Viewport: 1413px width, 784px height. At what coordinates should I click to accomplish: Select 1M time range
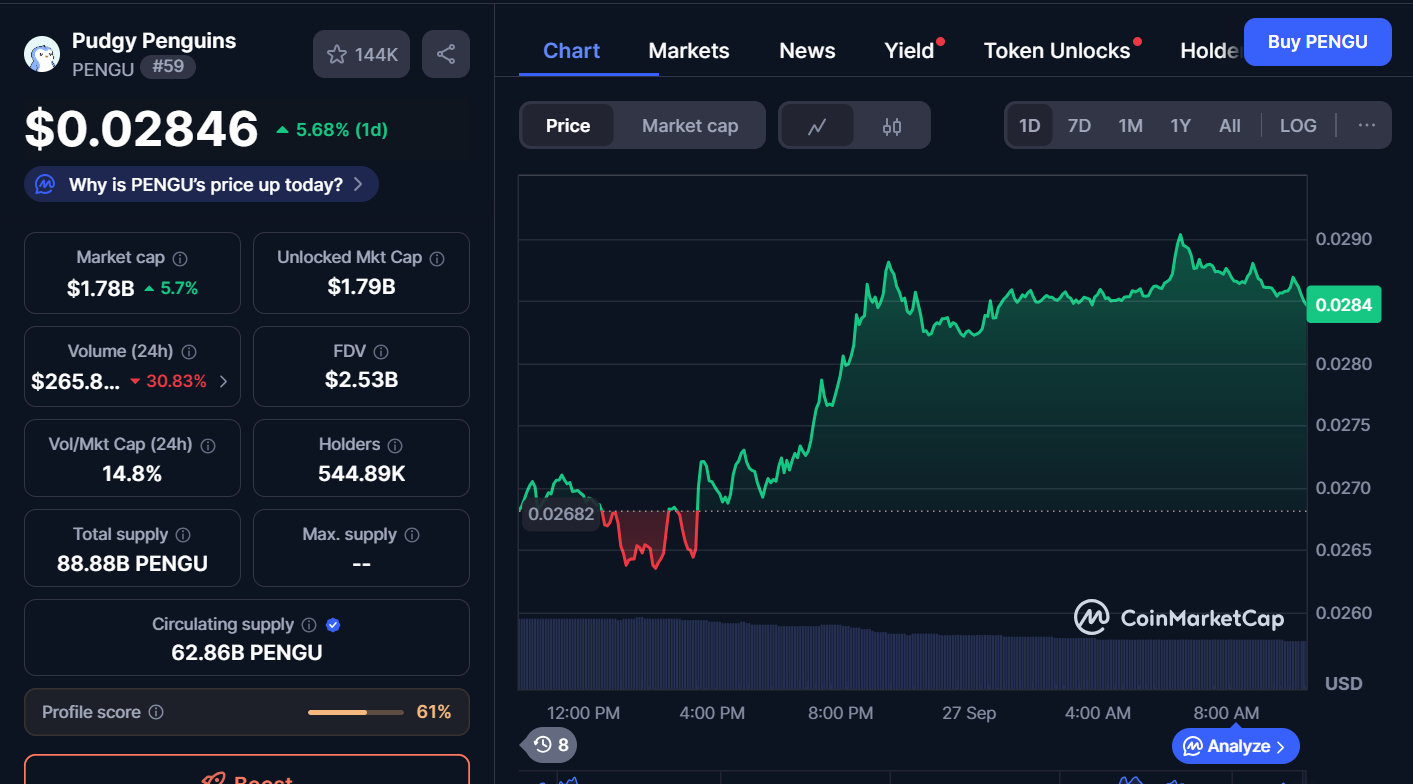tap(1131, 126)
